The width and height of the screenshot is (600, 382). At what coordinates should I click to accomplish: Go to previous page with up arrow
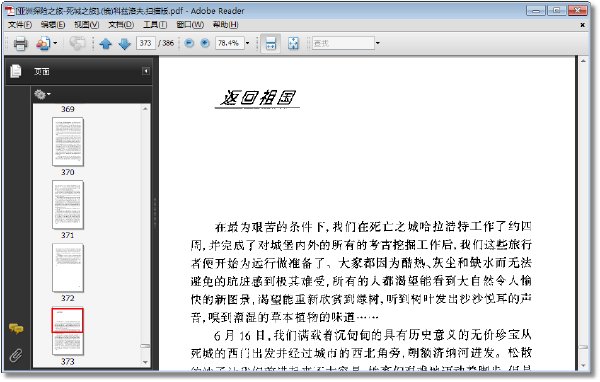coord(106,44)
